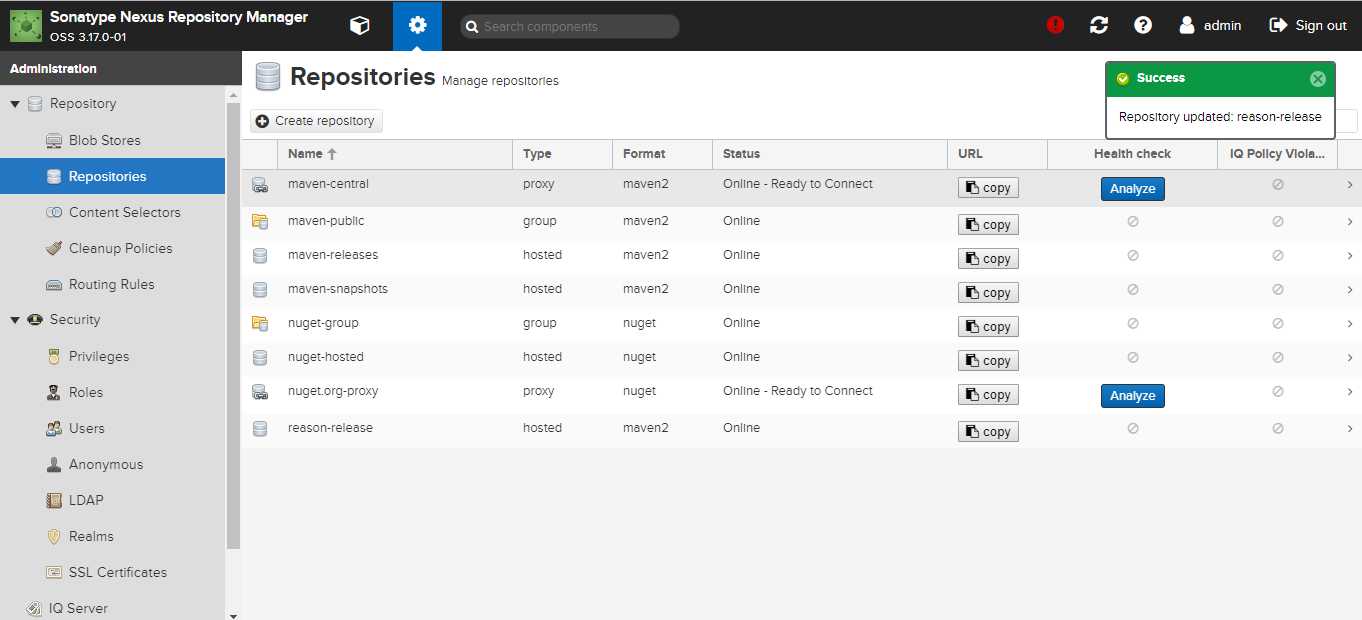1362x620 pixels.
Task: Focus the Search components field
Action: pyautogui.click(x=570, y=27)
